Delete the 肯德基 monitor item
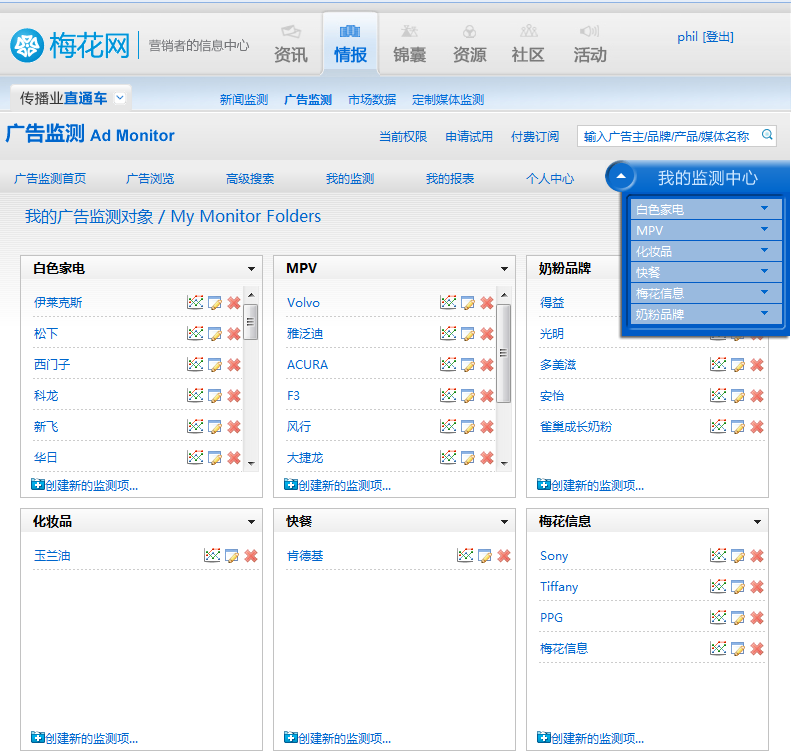The width and height of the screenshot is (791, 756). click(x=504, y=556)
